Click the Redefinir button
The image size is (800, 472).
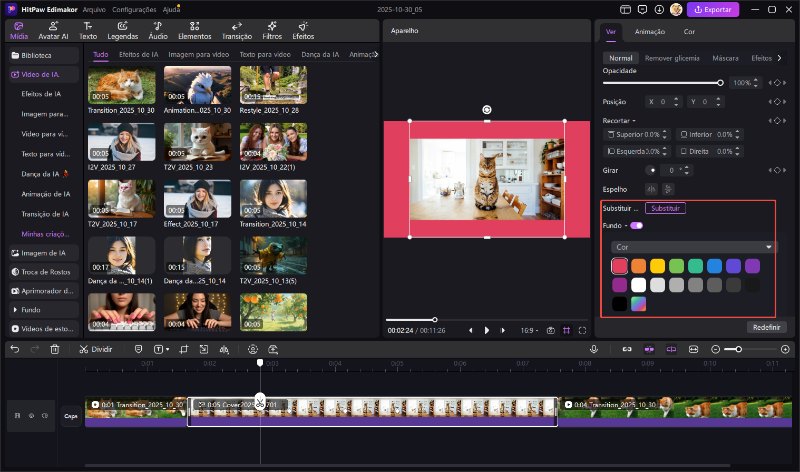[x=766, y=327]
